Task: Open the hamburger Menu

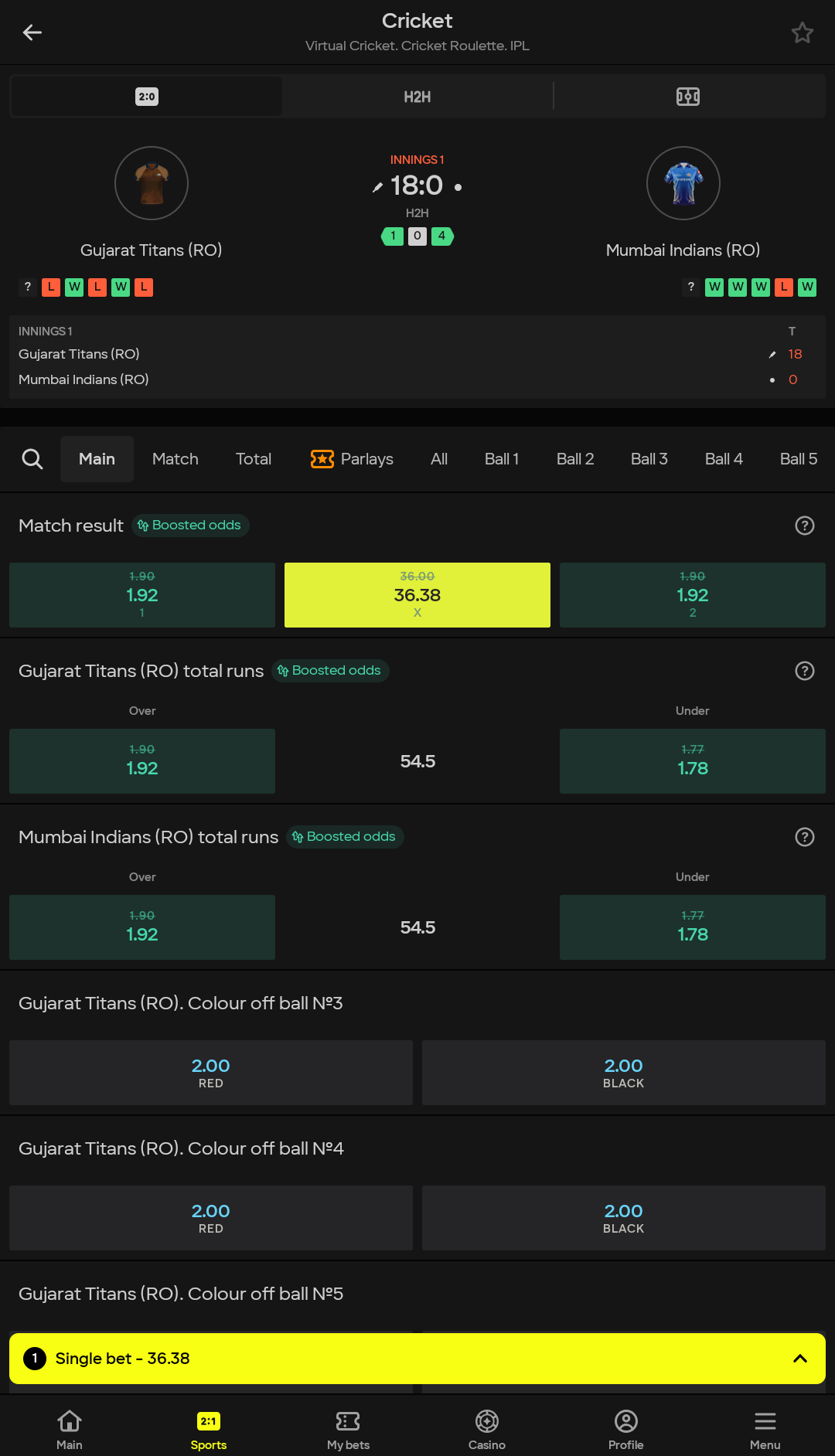Action: 765,1430
